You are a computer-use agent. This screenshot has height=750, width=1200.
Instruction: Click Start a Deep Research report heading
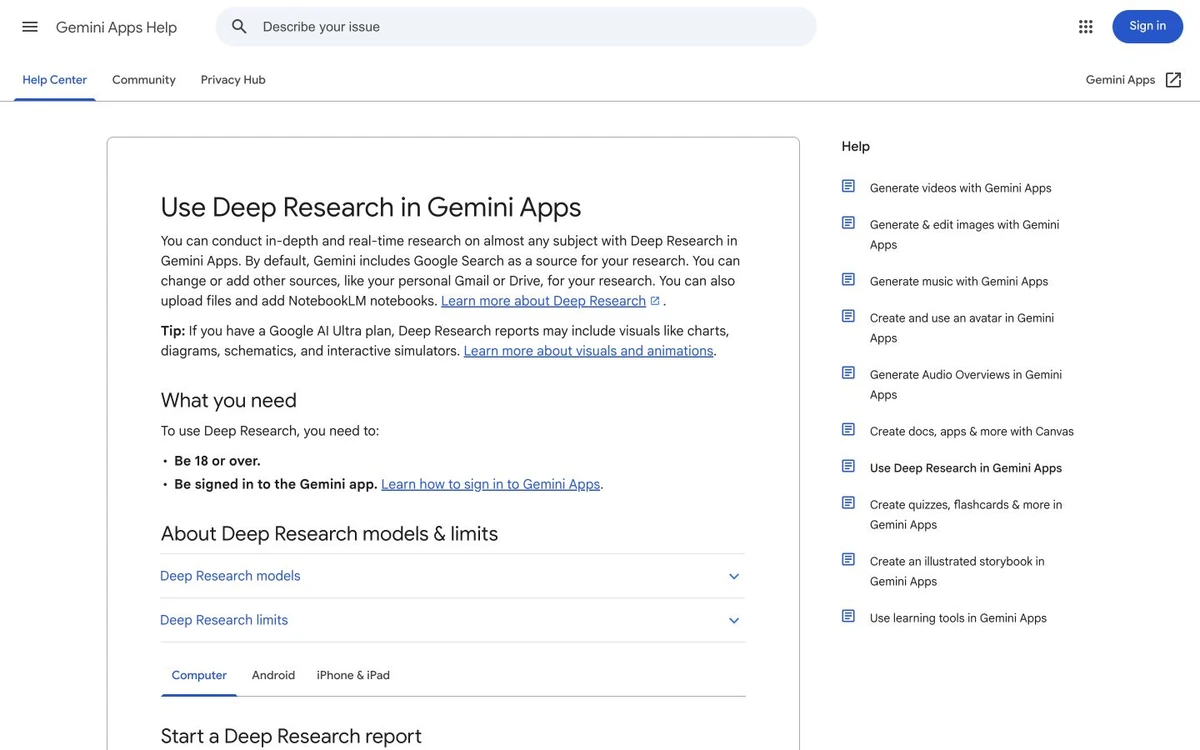click(x=291, y=736)
